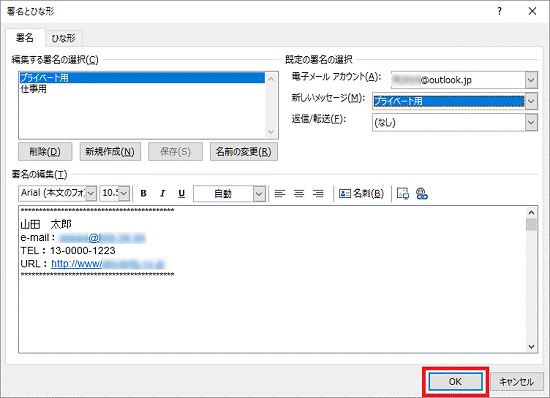Image resolution: width=550 pixels, height=398 pixels.
Task: Open the email account dropdown
Action: click(531, 80)
